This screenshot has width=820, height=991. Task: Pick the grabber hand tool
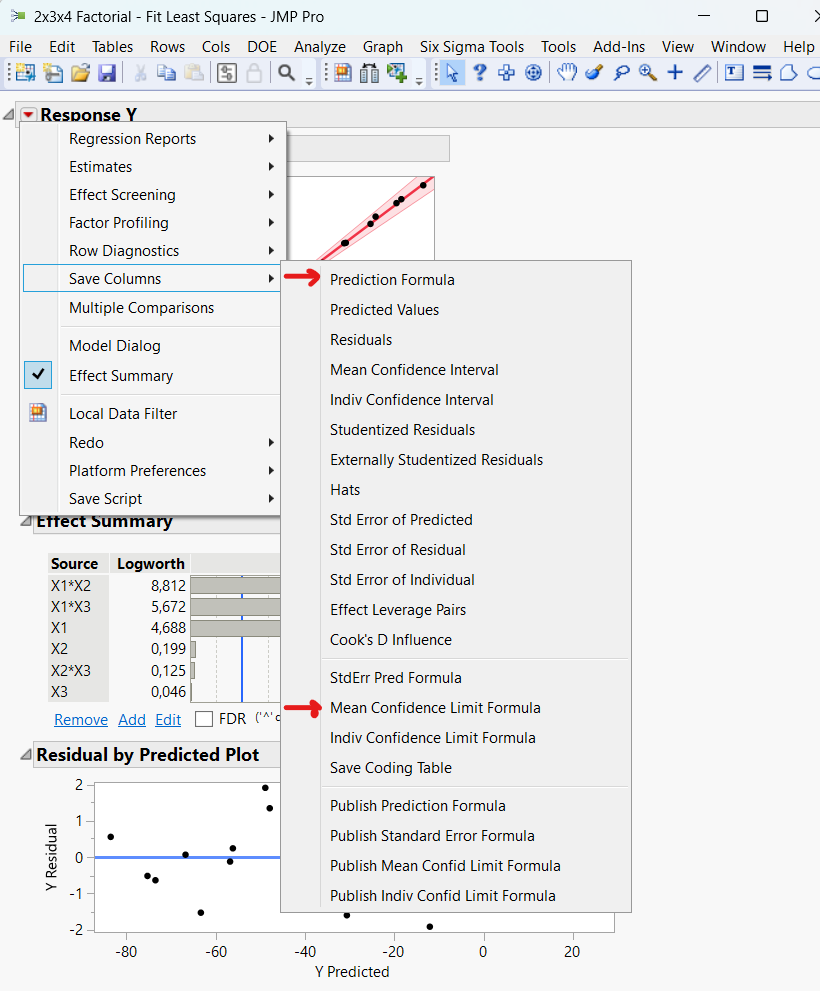pos(565,72)
